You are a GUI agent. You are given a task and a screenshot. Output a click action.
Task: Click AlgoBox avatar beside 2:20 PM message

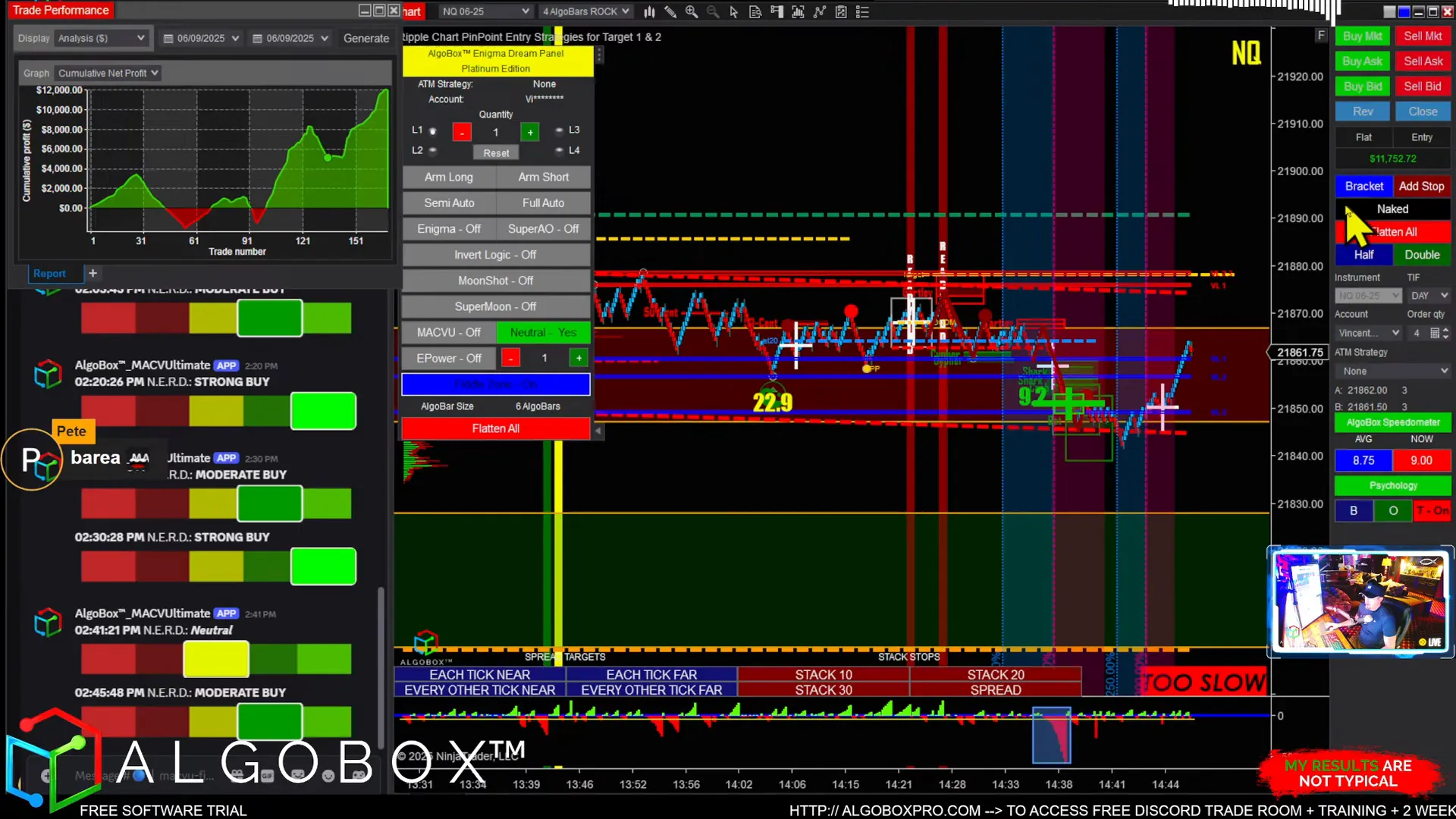(x=48, y=374)
